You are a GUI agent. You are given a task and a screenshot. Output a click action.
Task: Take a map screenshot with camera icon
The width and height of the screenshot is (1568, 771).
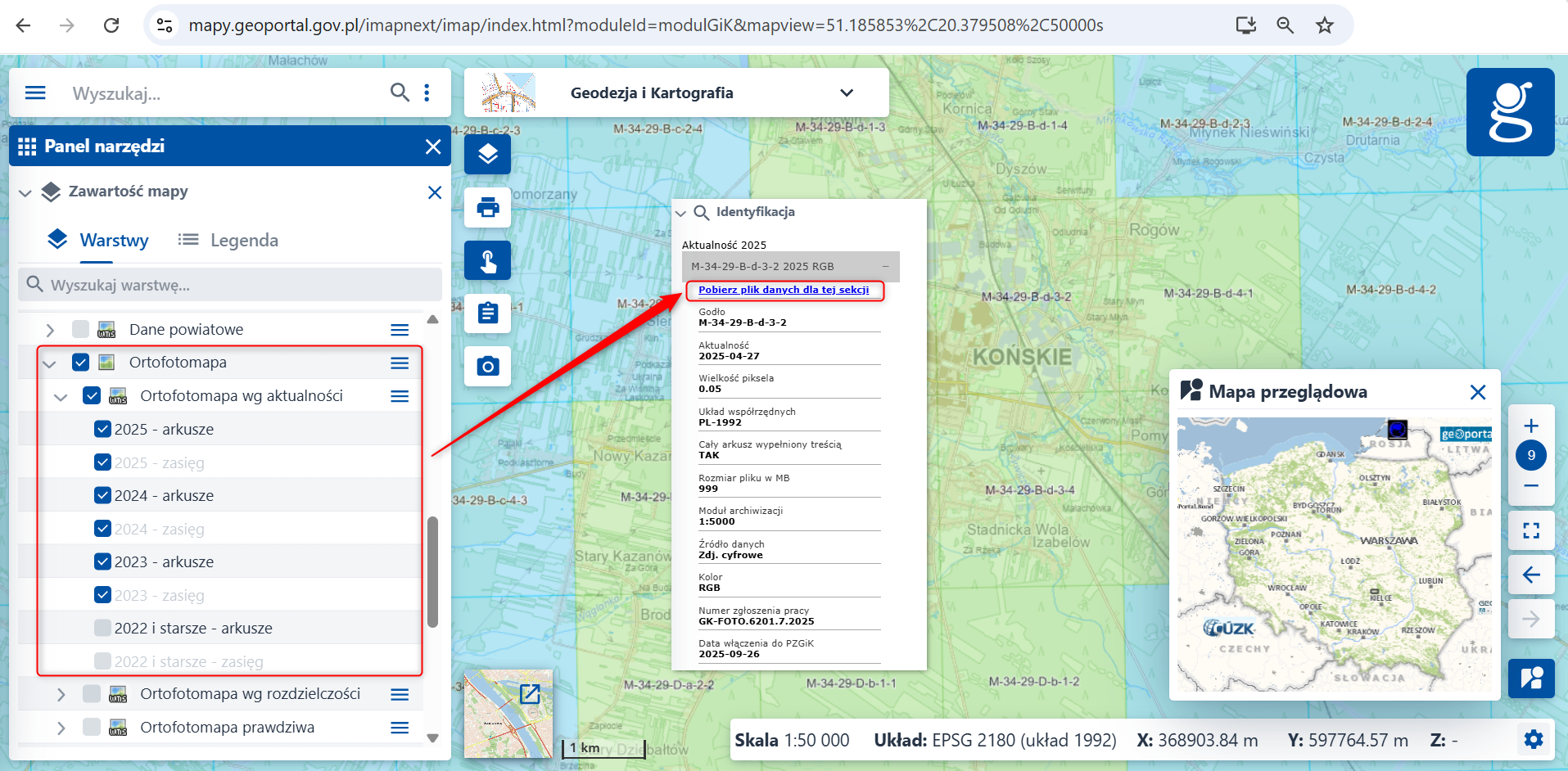[x=487, y=366]
